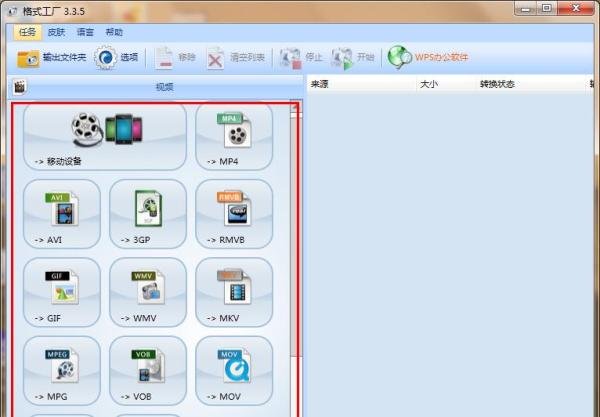Choose convert to MOV

tap(234, 371)
